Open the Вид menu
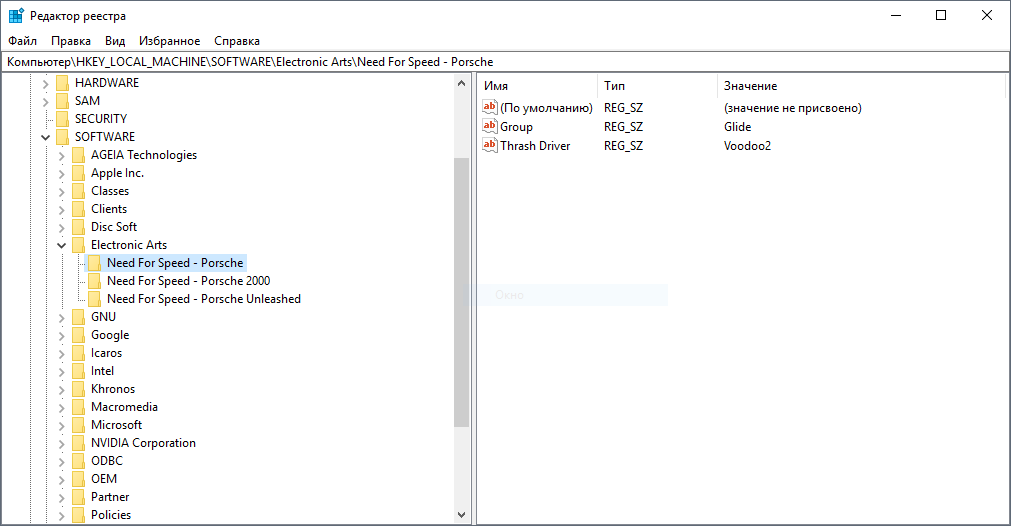1011x526 pixels. (115, 41)
